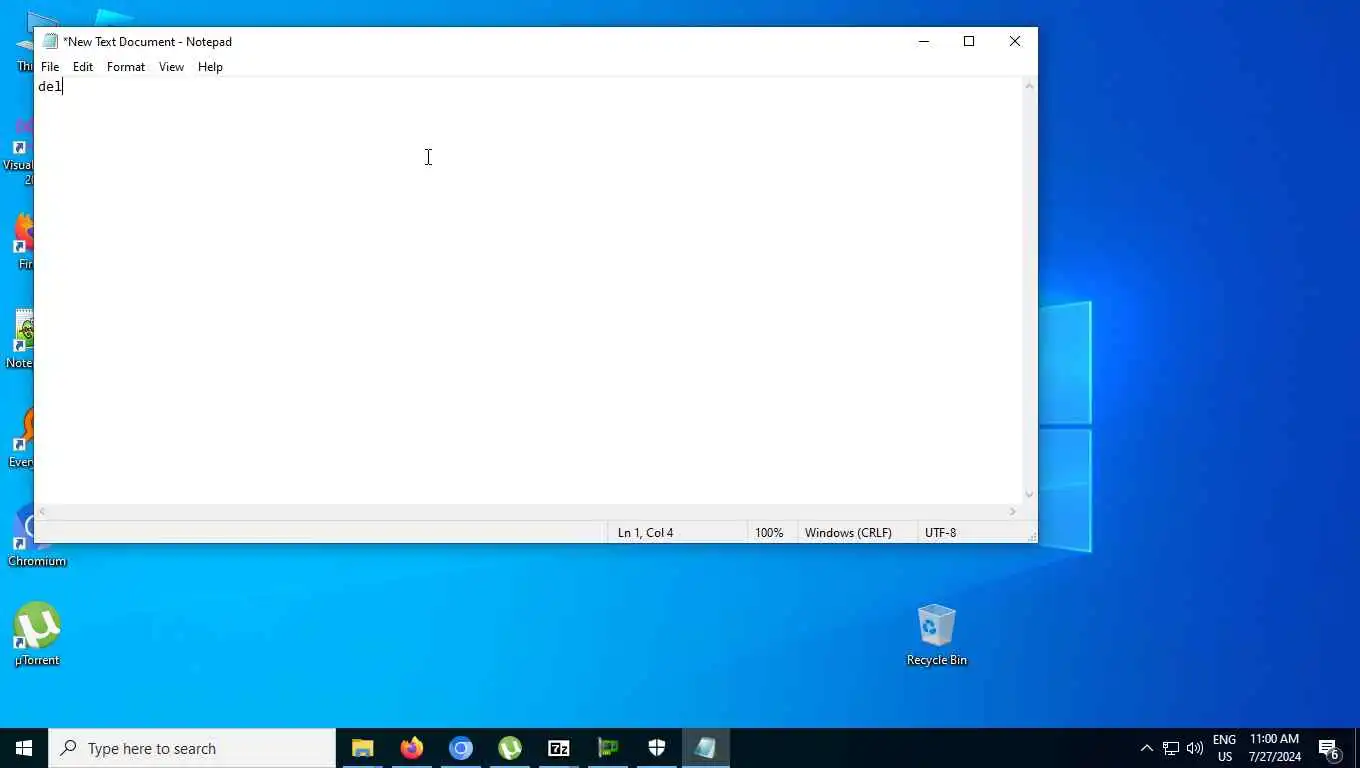1360x768 pixels.
Task: Open the volume tray icon
Action: (1195, 748)
